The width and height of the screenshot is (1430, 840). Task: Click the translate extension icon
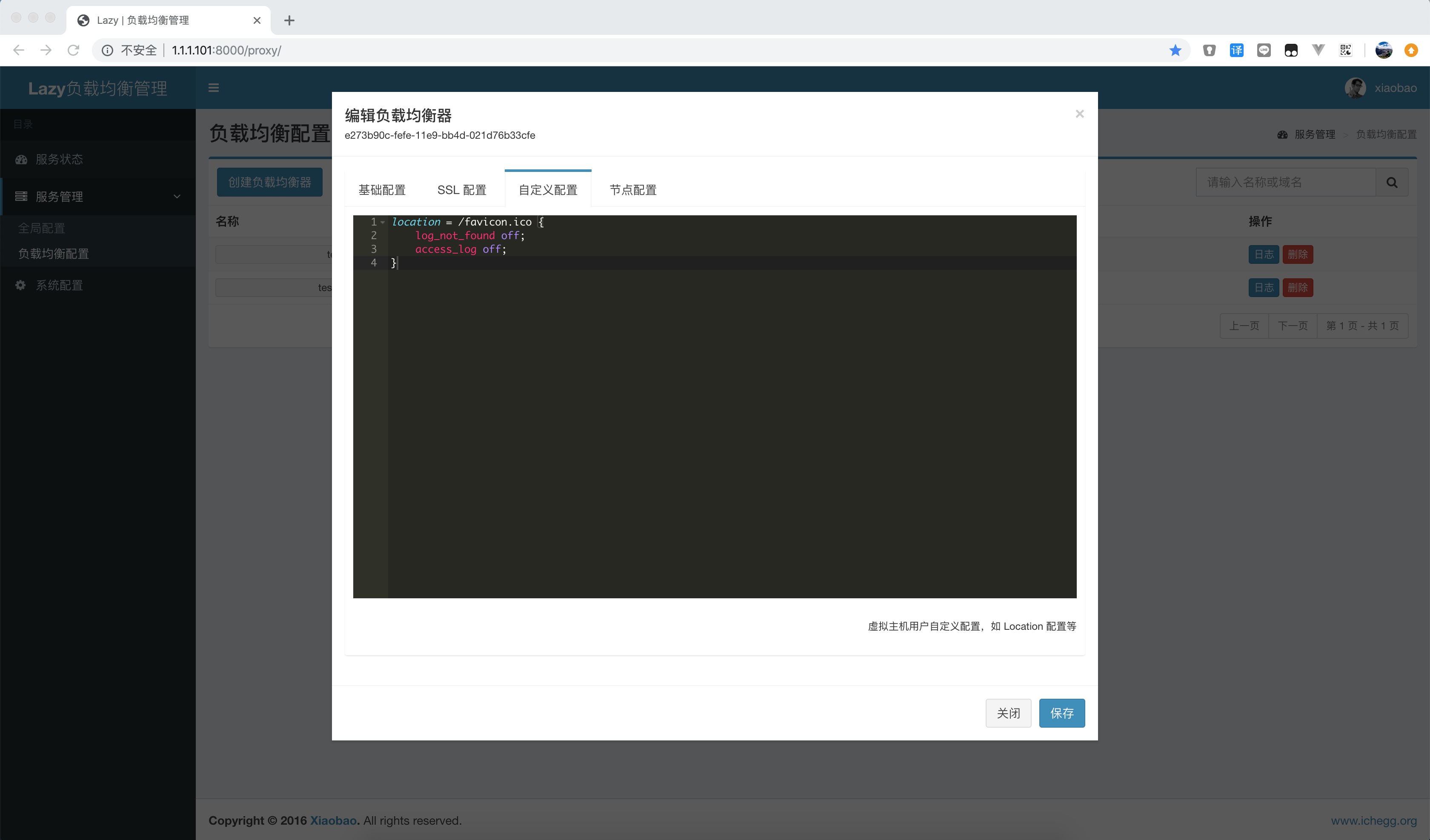coord(1236,51)
